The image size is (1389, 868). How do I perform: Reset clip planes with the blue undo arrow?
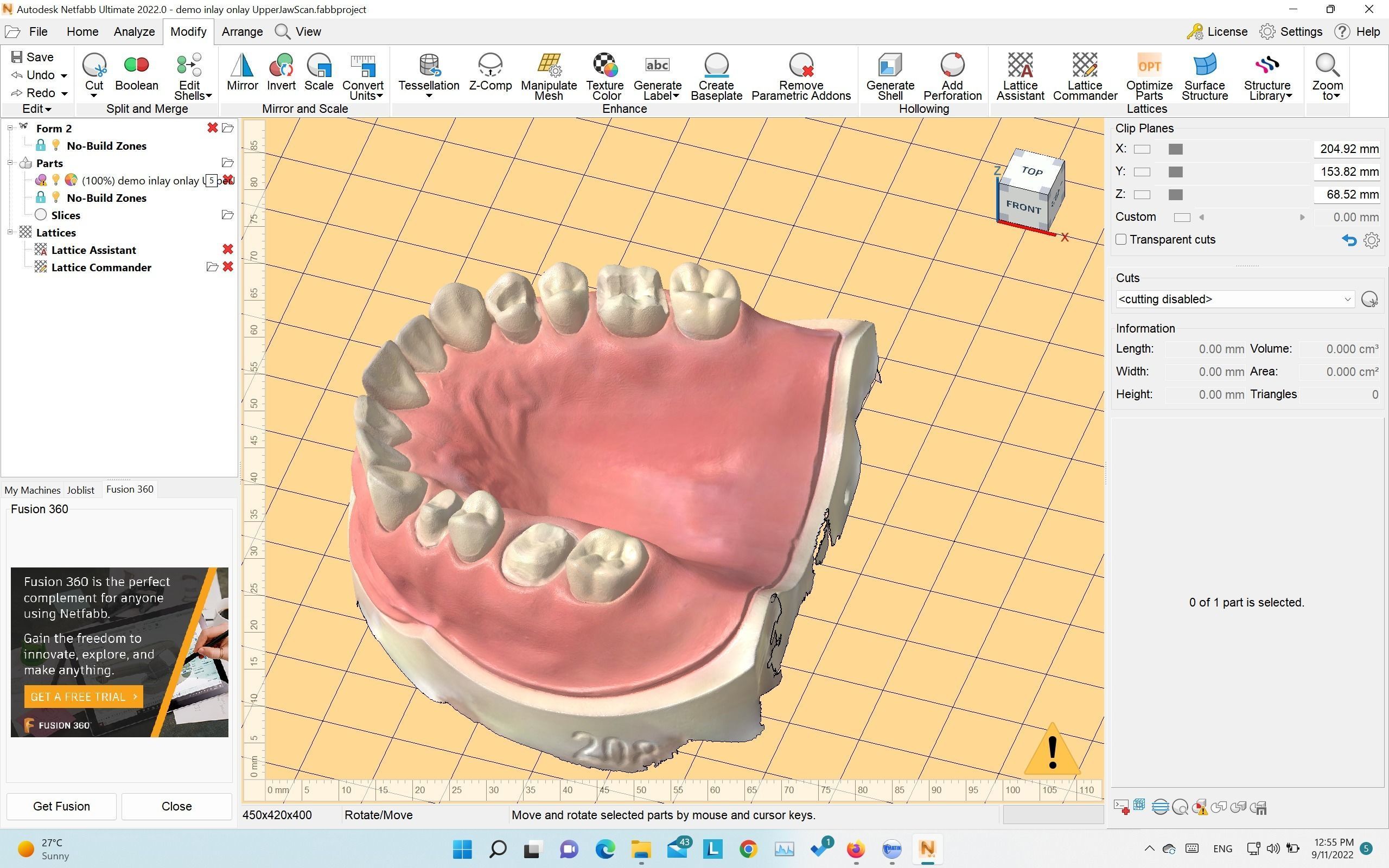[x=1349, y=240]
